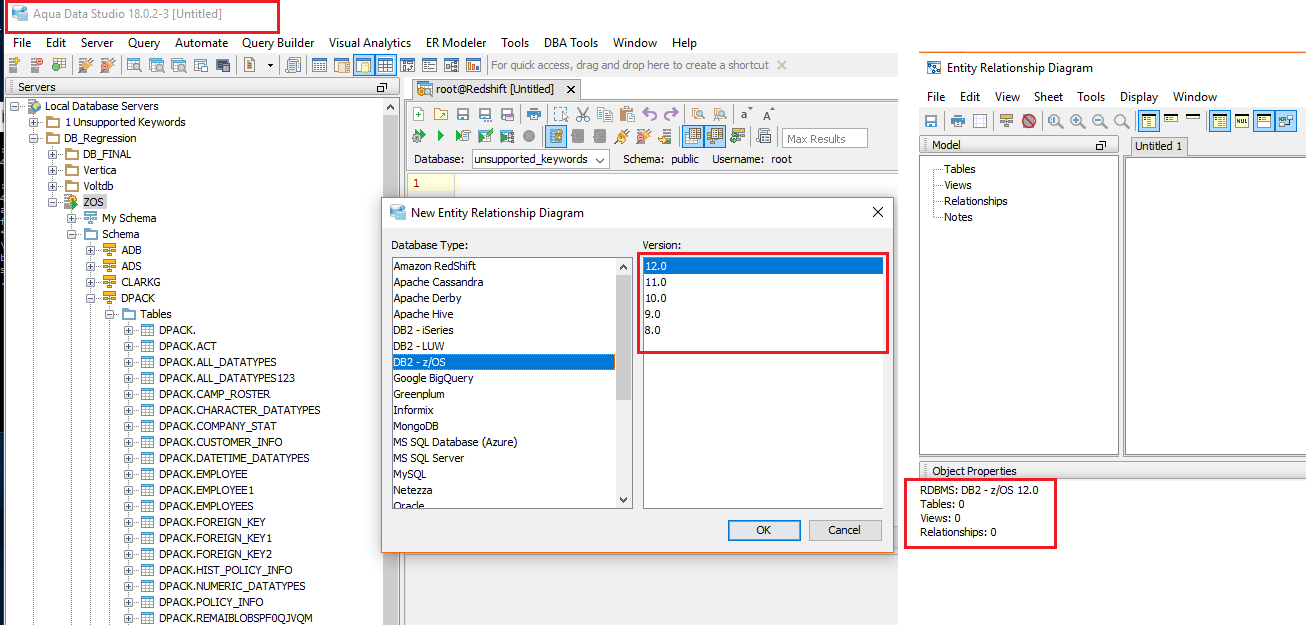Expand the ADB schema node

click(91, 250)
